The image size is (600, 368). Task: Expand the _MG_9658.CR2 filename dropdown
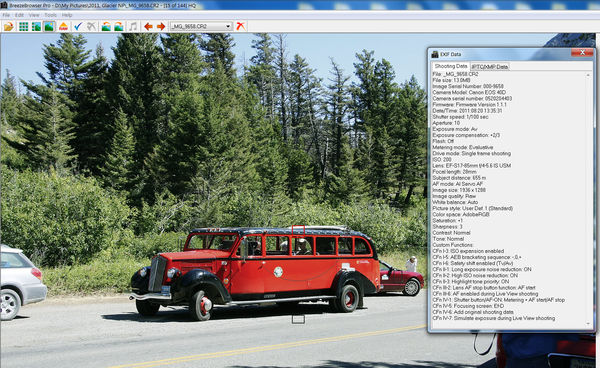point(228,26)
